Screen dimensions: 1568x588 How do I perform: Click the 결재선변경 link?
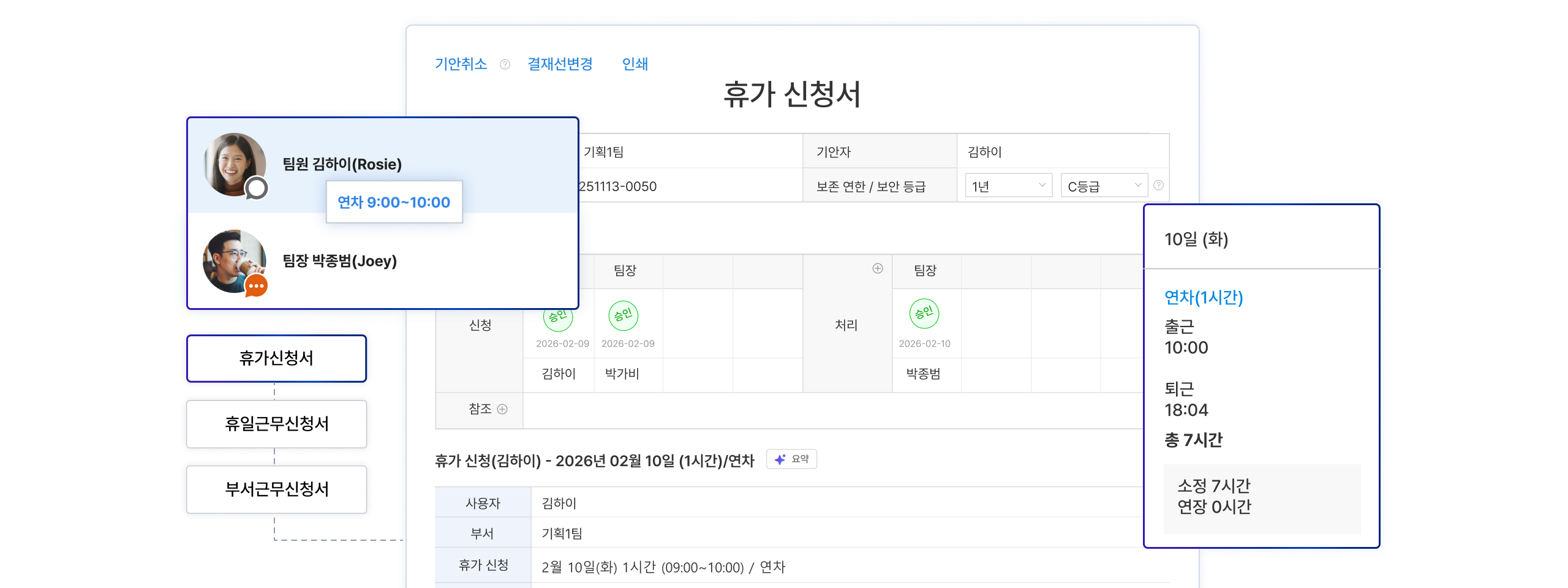coord(560,64)
